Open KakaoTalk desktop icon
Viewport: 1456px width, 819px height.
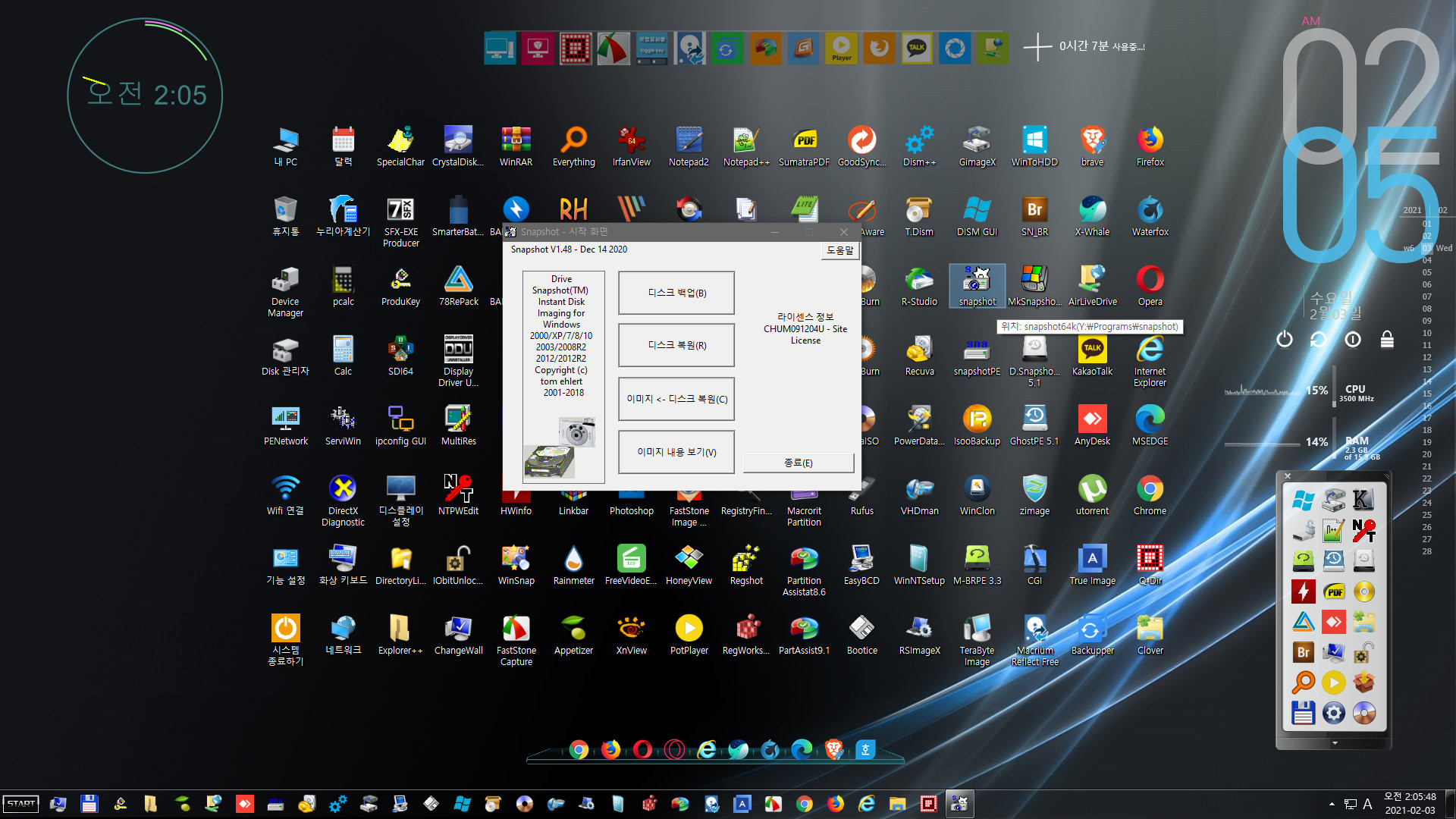coord(1092,356)
